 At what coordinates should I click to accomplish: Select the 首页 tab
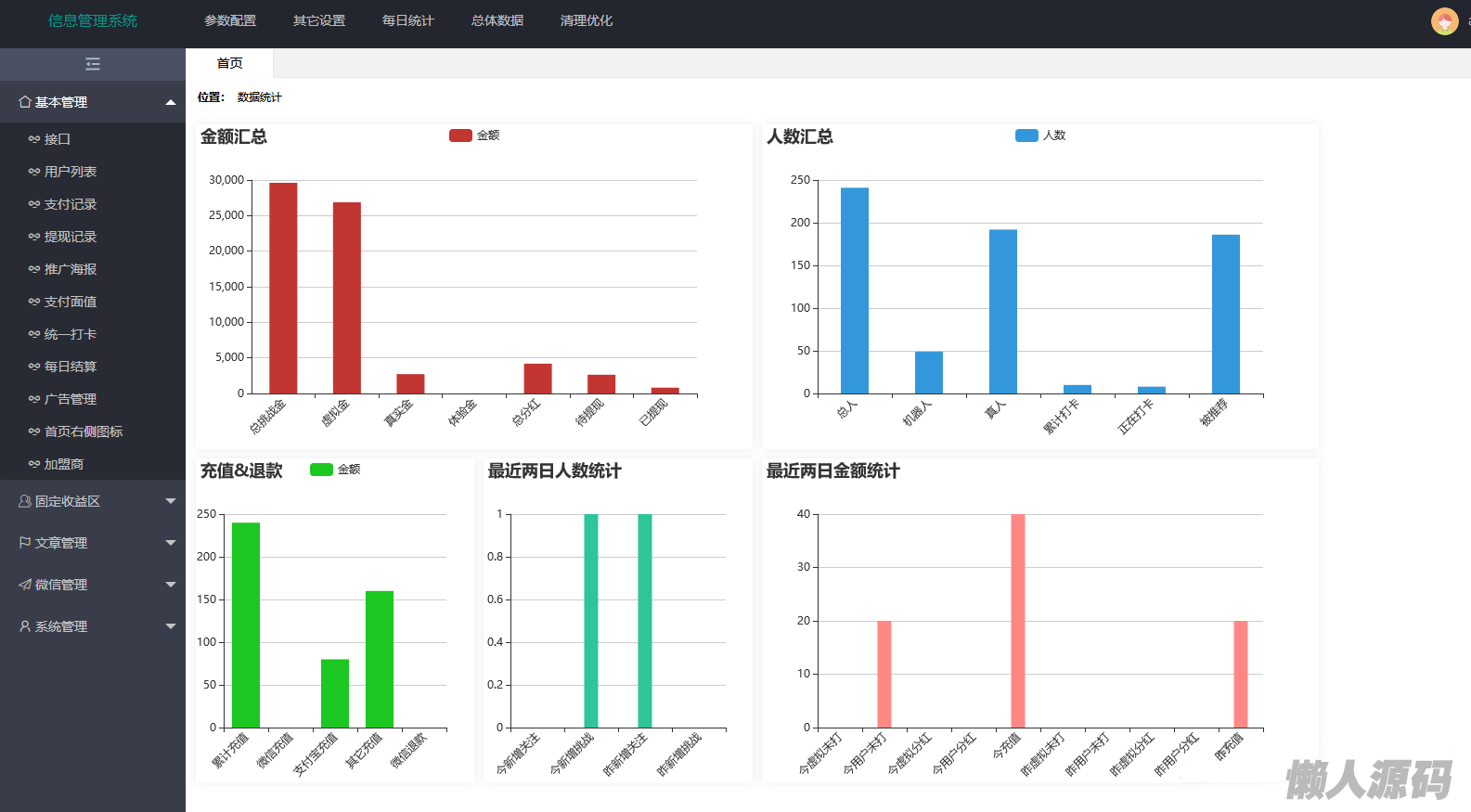click(x=229, y=63)
